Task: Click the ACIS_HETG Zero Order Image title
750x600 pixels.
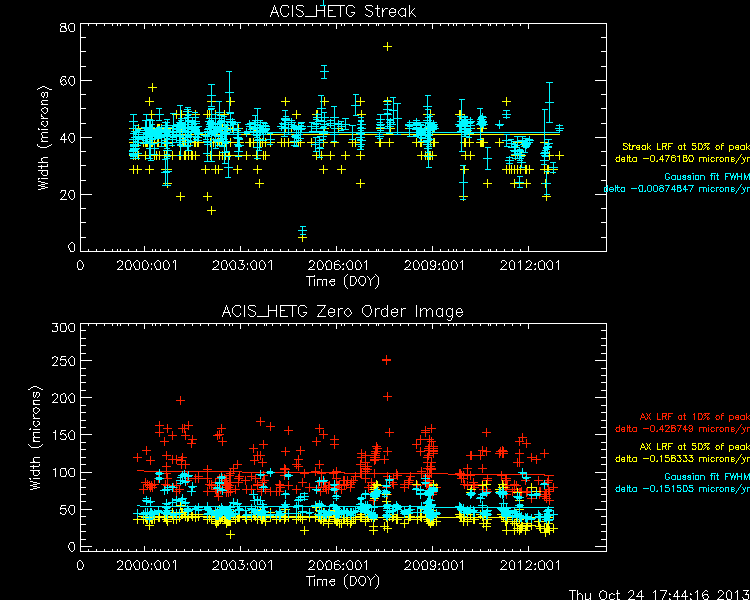Action: tap(343, 311)
